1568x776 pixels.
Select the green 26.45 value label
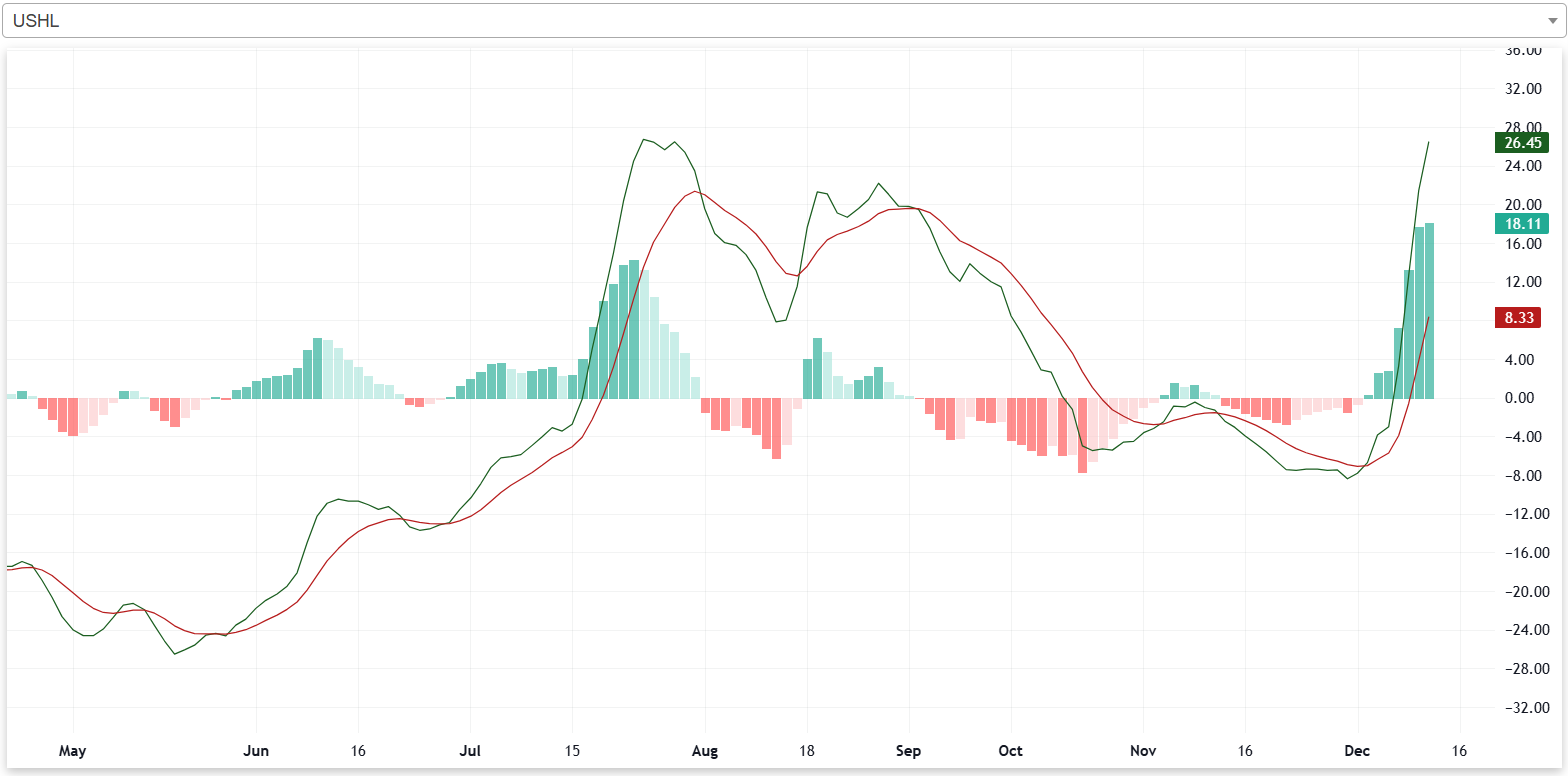point(1522,142)
